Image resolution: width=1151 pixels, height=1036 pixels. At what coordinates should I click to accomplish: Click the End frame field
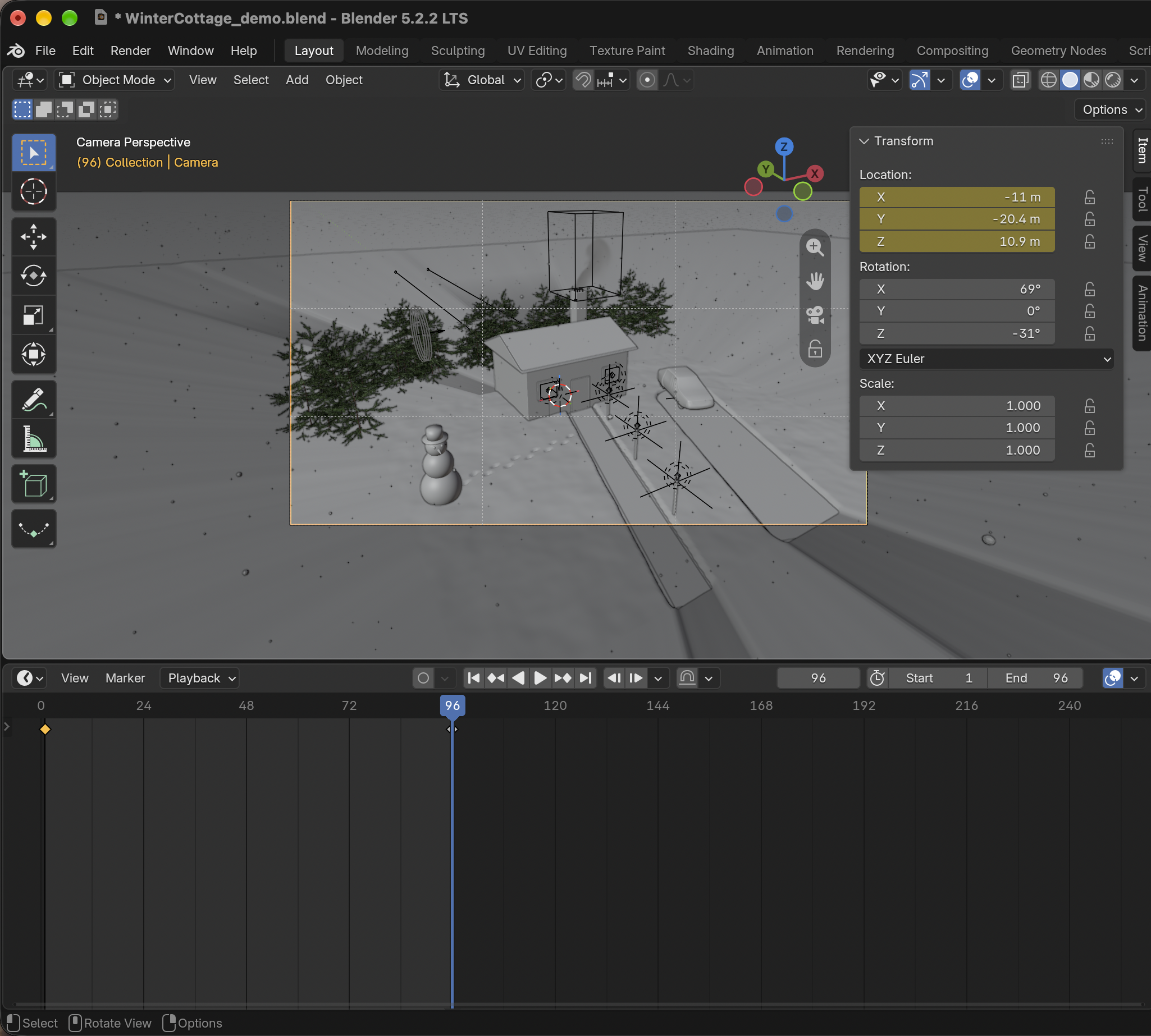[1035, 678]
